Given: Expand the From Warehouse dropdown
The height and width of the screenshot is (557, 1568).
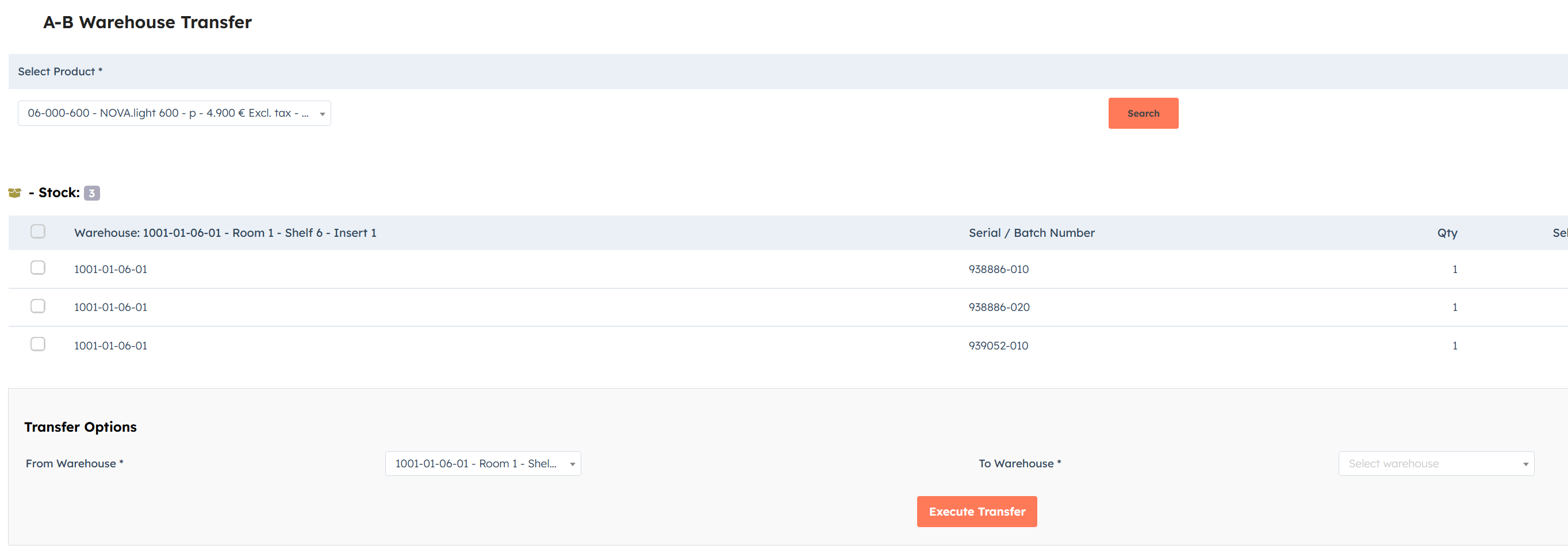Looking at the screenshot, I should pos(482,464).
